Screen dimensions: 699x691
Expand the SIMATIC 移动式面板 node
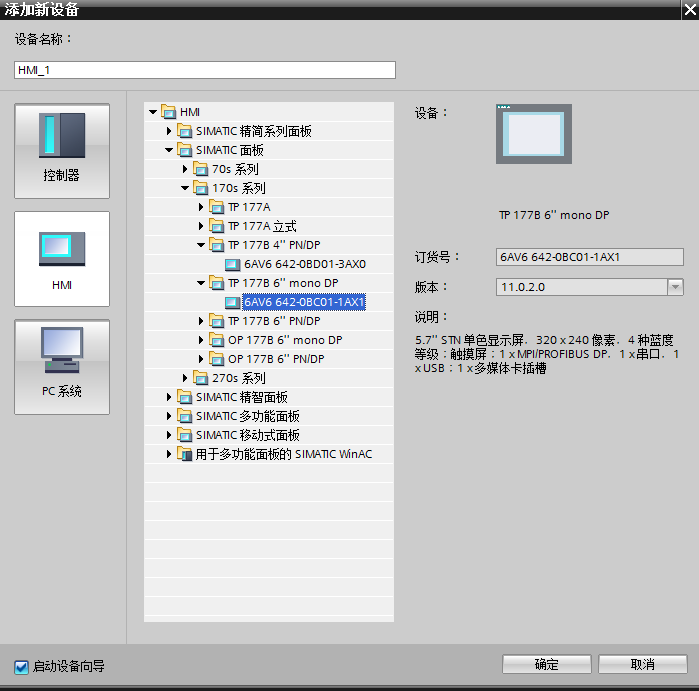point(169,435)
